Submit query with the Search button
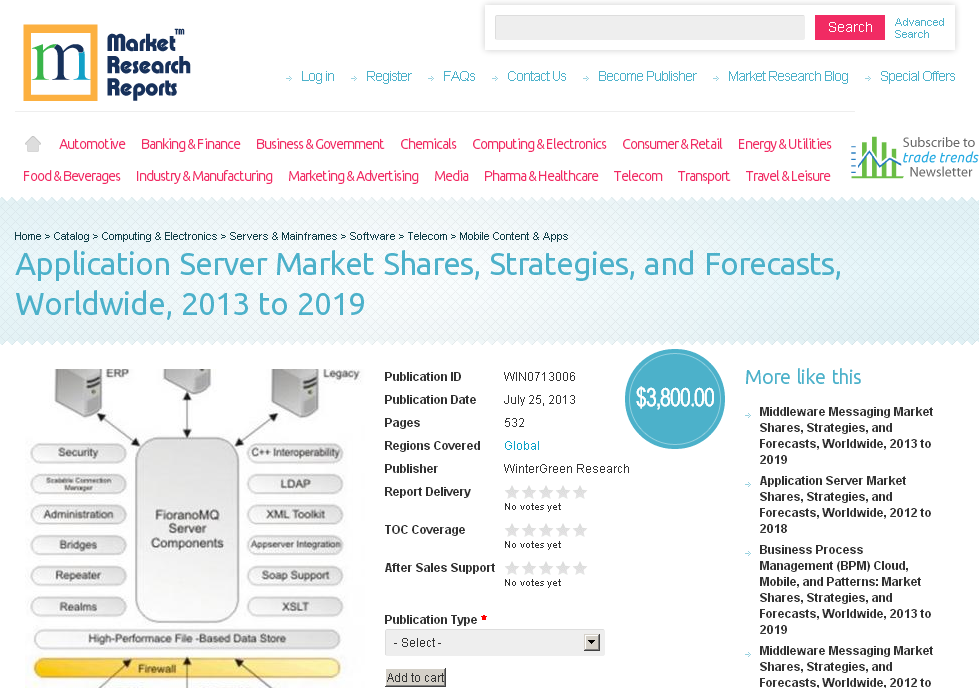This screenshot has height=688, width=979. coord(850,27)
